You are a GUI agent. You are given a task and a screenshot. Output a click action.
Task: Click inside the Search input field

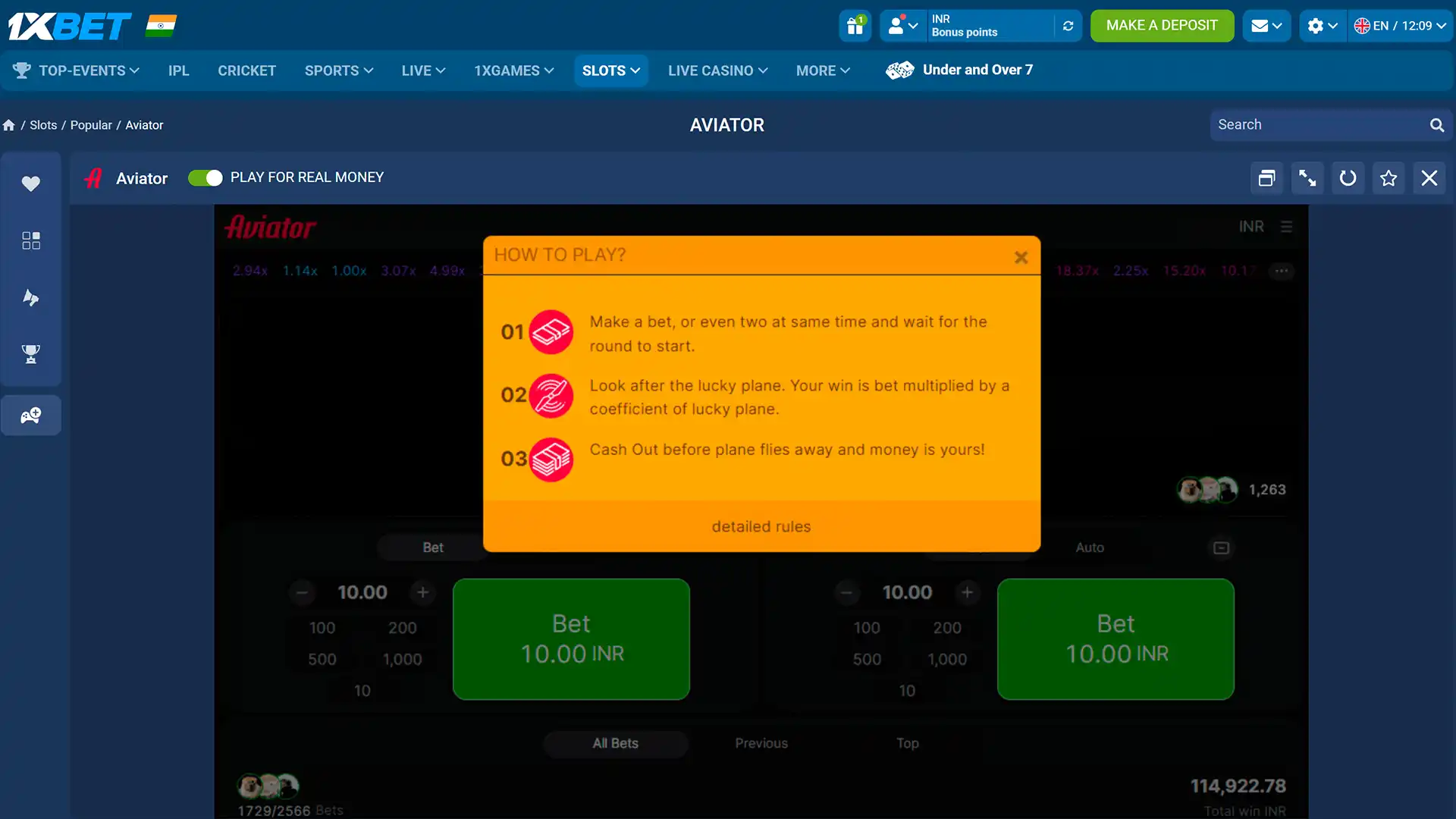[x=1319, y=124]
